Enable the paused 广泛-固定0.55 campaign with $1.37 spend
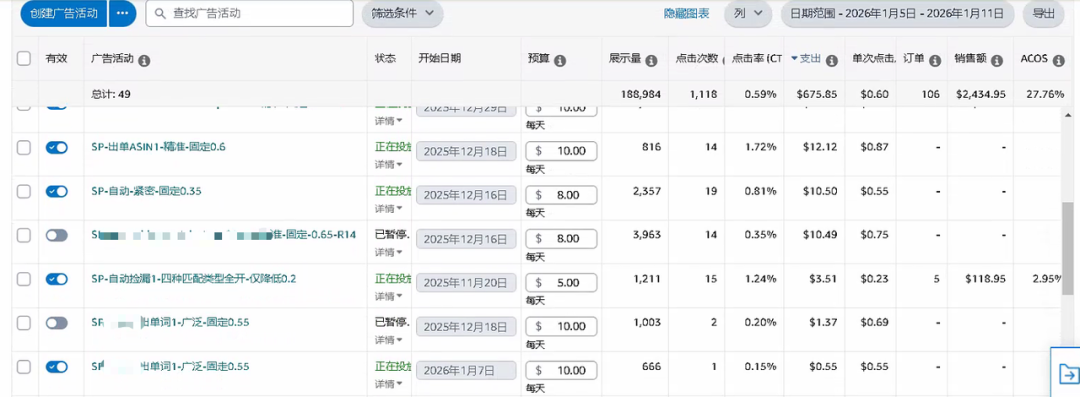The width and height of the screenshot is (1080, 397). pos(56,323)
